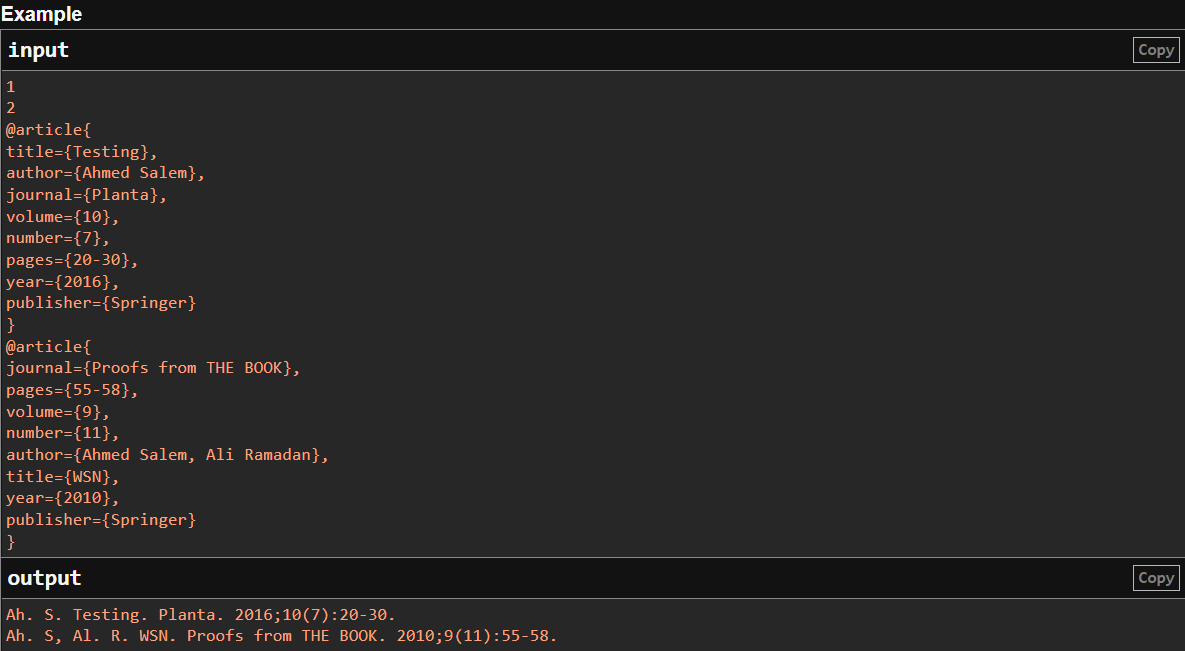Screen dimensions: 1185x651
Task: Click output line ending 2016;10(7):20-30.
Action: point(200,614)
